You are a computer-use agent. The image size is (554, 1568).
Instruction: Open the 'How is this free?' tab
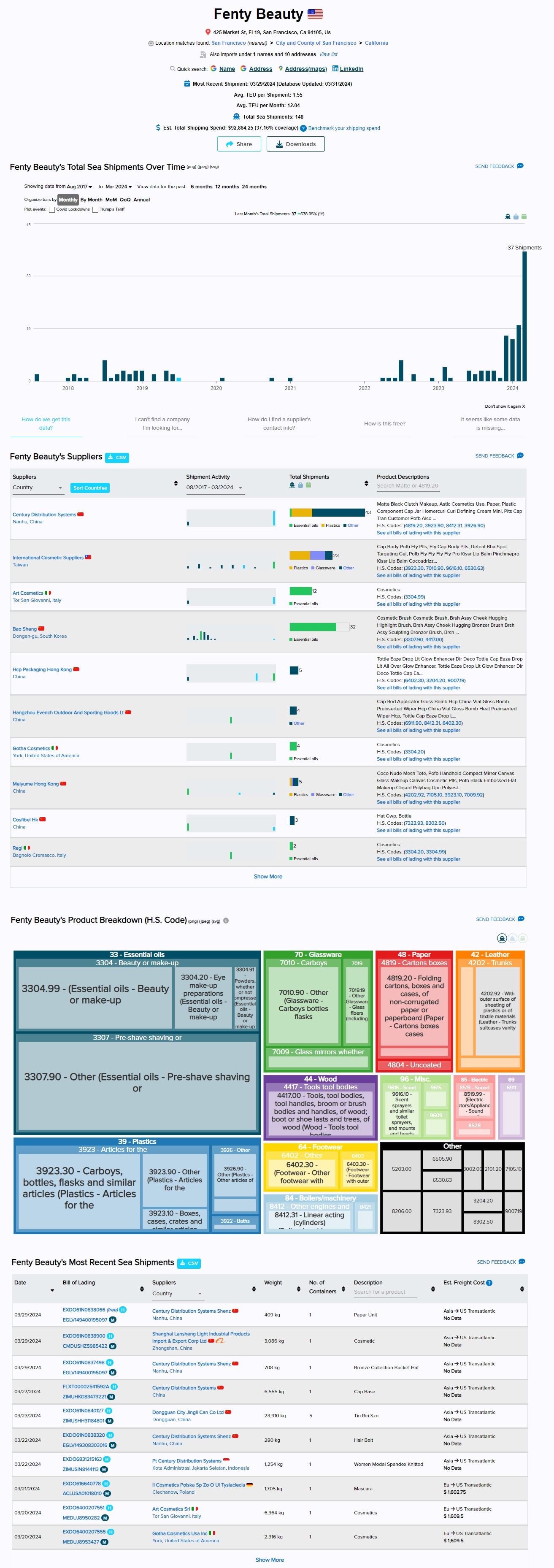click(x=385, y=424)
